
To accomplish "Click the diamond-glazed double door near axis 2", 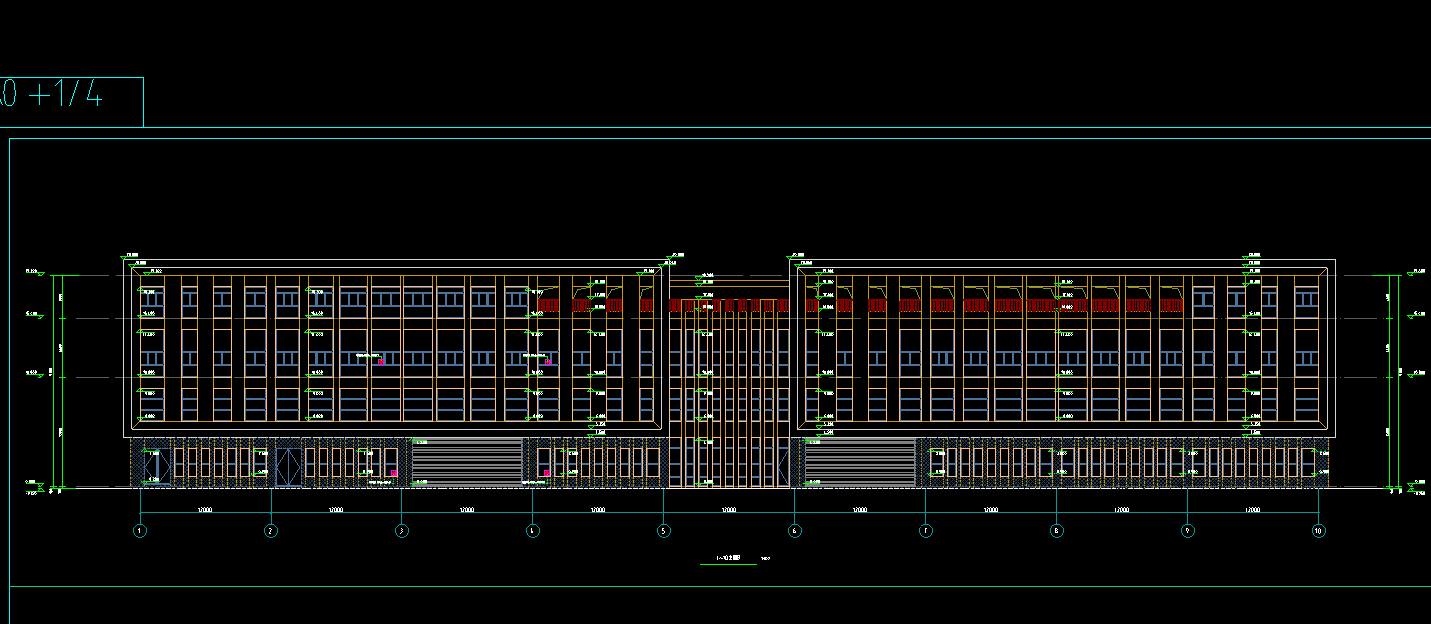I will [x=288, y=467].
